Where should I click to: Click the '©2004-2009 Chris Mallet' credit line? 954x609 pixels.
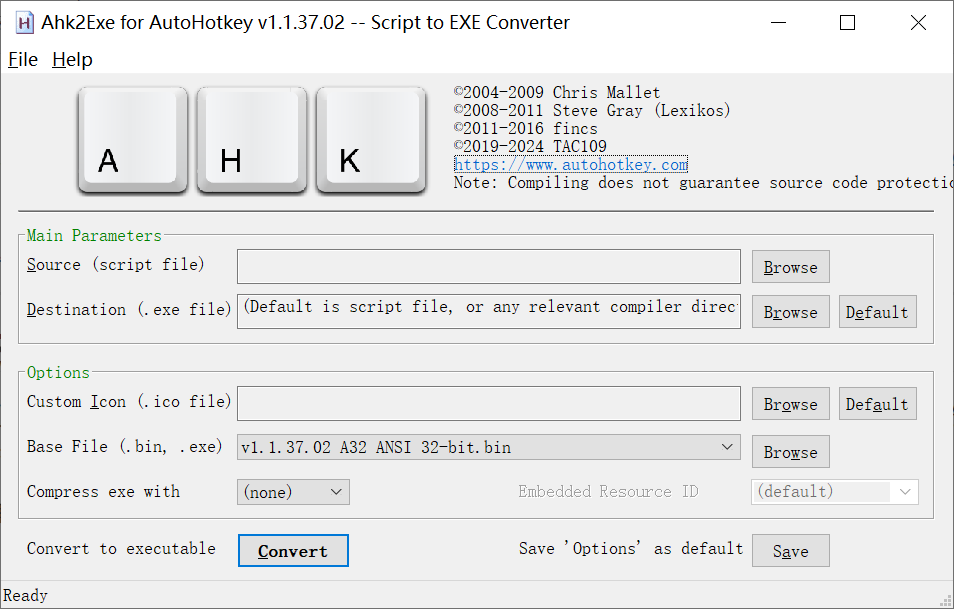557,92
